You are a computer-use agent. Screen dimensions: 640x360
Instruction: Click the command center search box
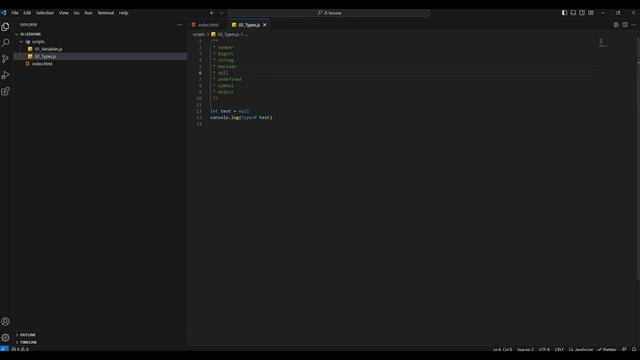[329, 13]
